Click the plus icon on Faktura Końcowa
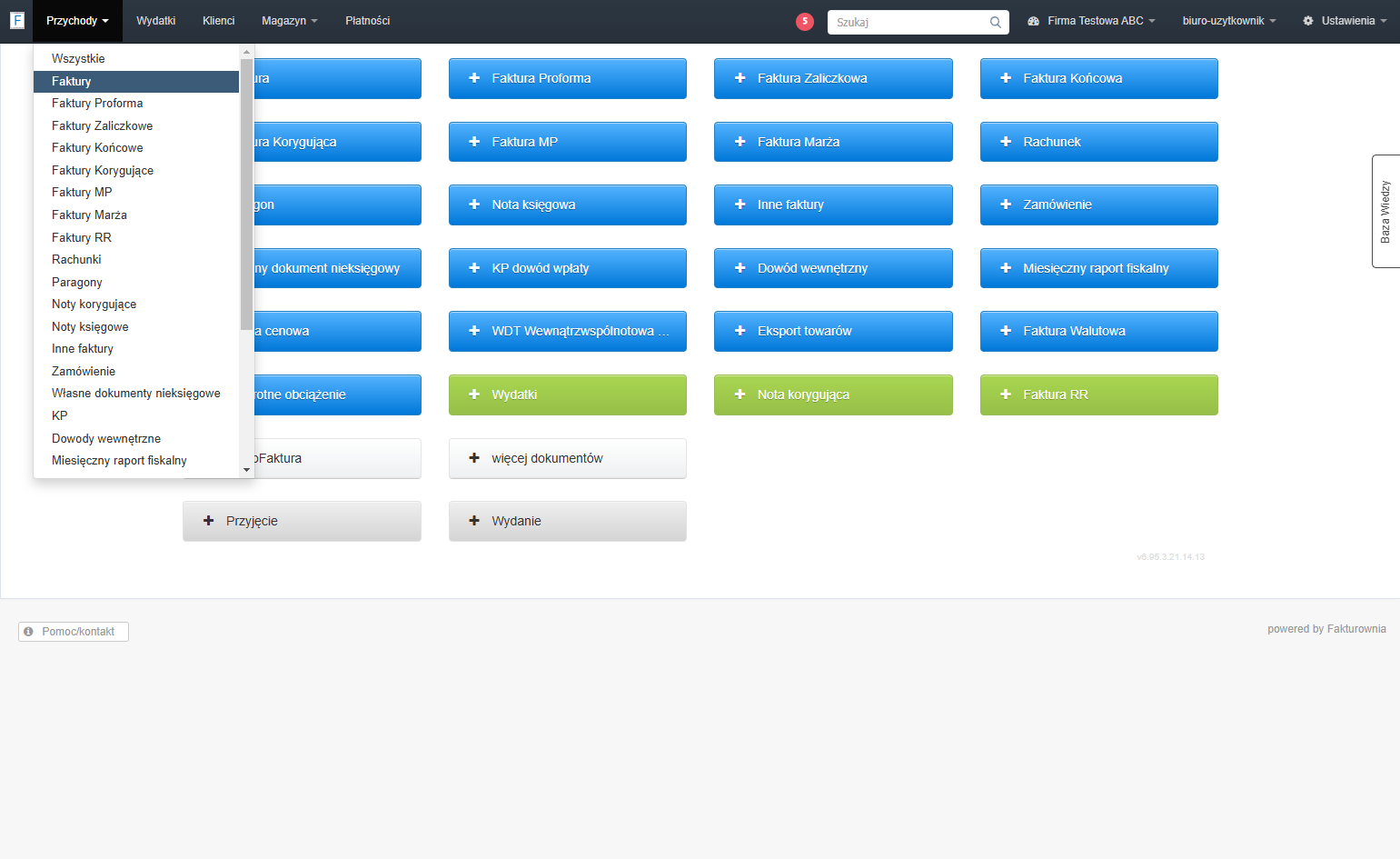 pyautogui.click(x=1006, y=78)
